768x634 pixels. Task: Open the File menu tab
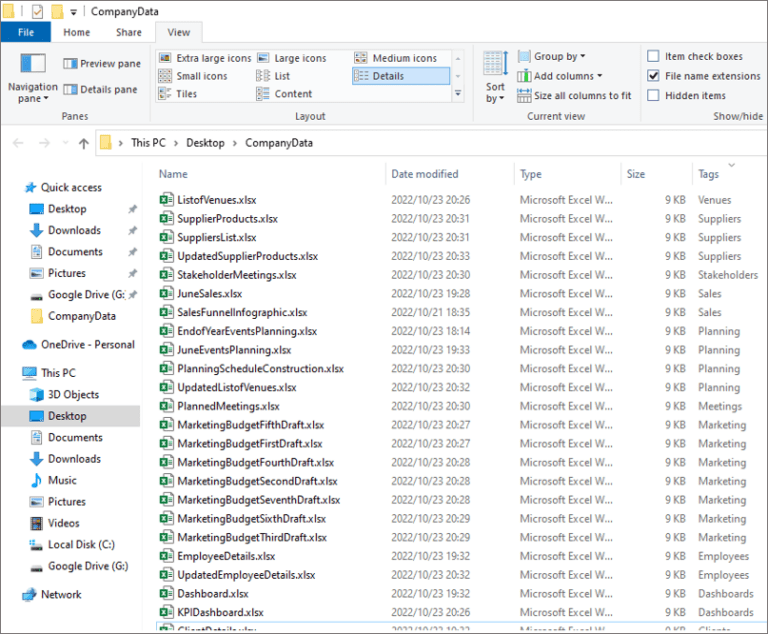point(26,32)
